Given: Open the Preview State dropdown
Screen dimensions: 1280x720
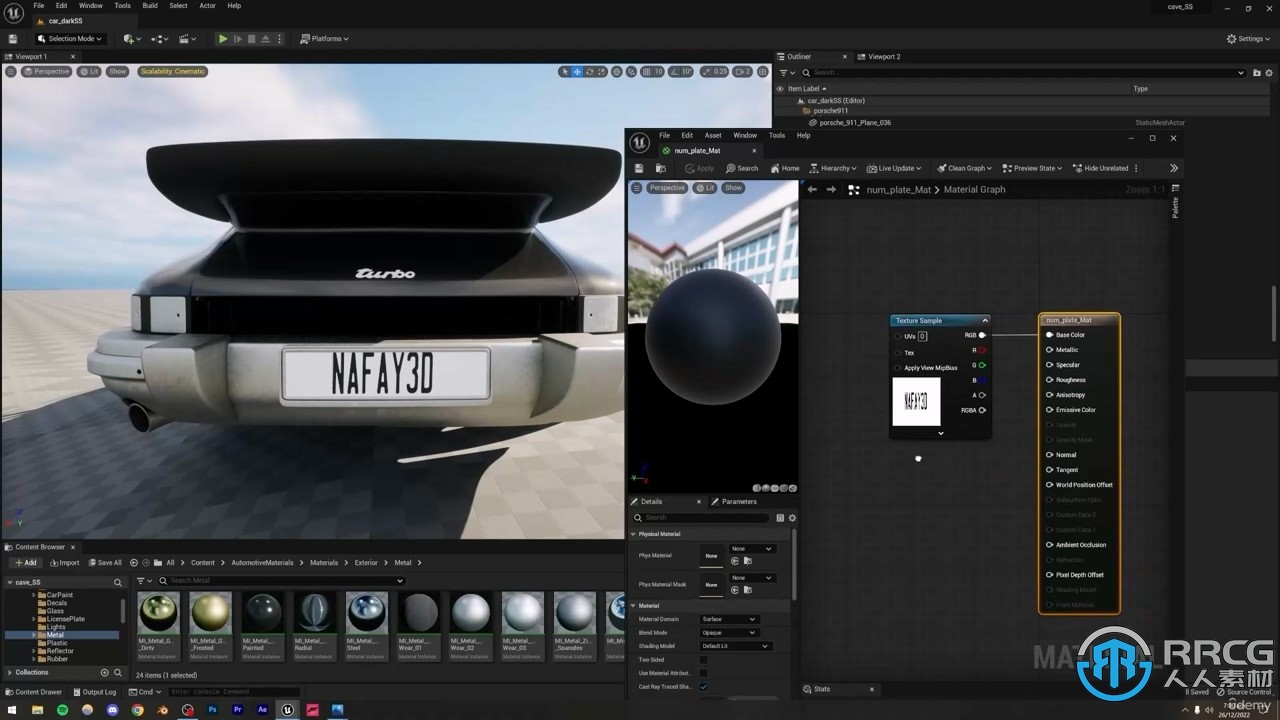Looking at the screenshot, I should tap(1033, 168).
